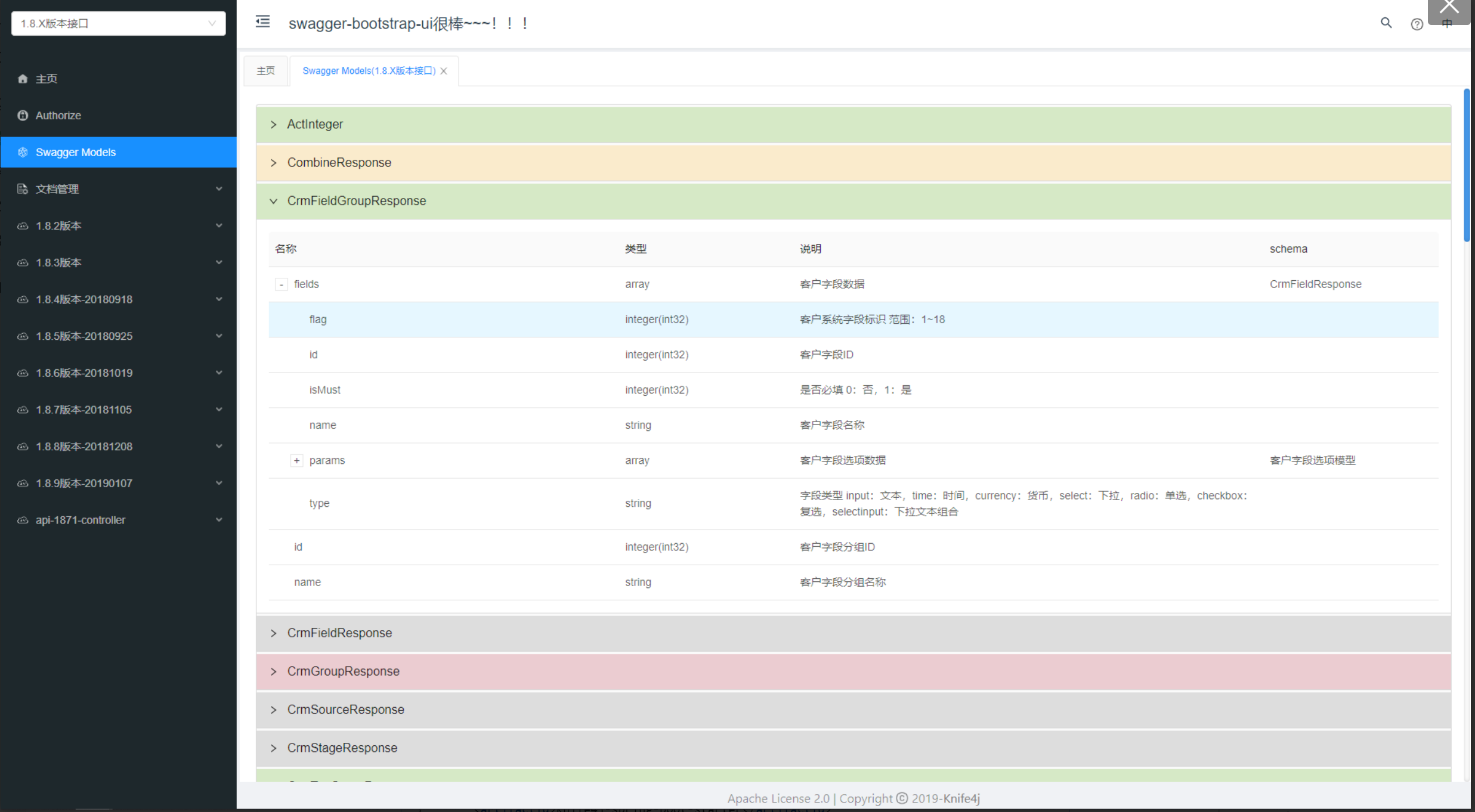Screen dimensions: 1475x812
Task: Click the Swagger Models sidebar icon
Action: point(23,152)
